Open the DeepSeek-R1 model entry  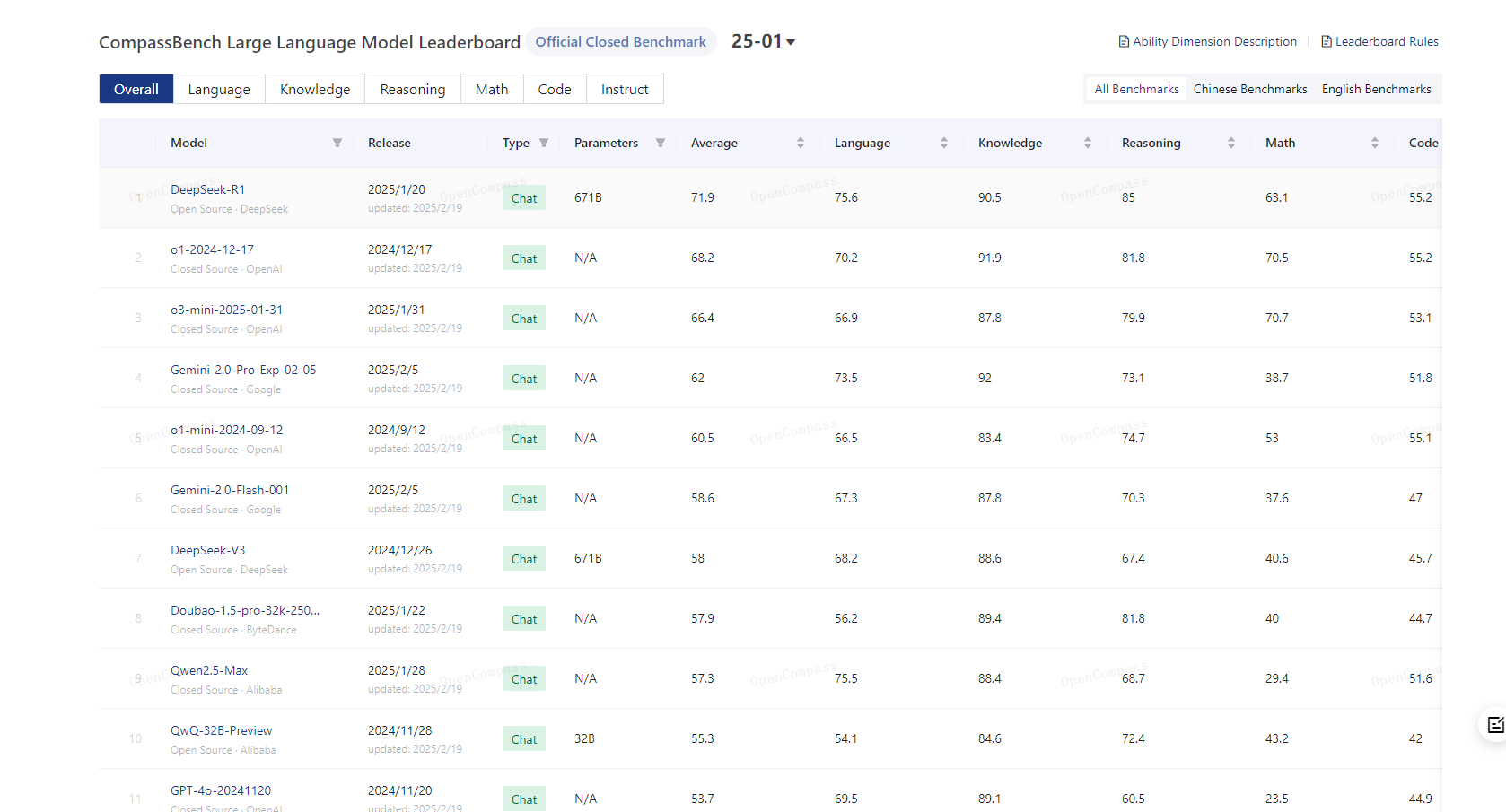pos(207,189)
